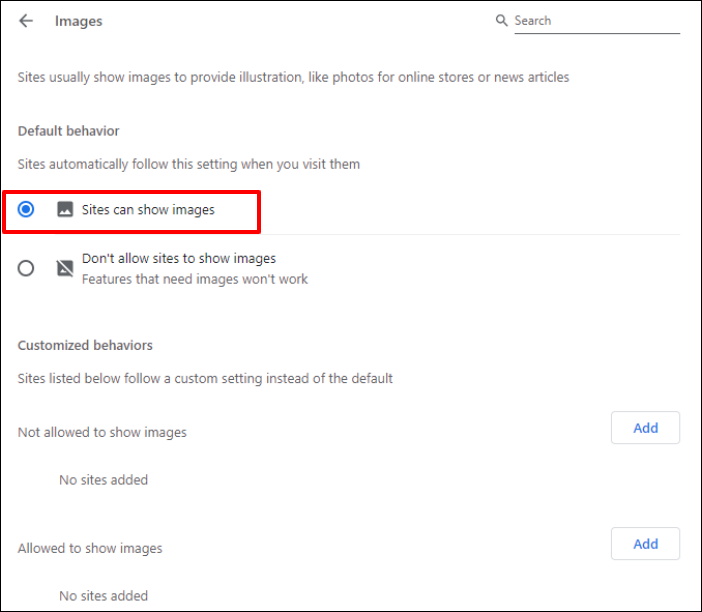This screenshot has width=702, height=612.
Task: Add a site to Allowed to show images
Action: 645,544
